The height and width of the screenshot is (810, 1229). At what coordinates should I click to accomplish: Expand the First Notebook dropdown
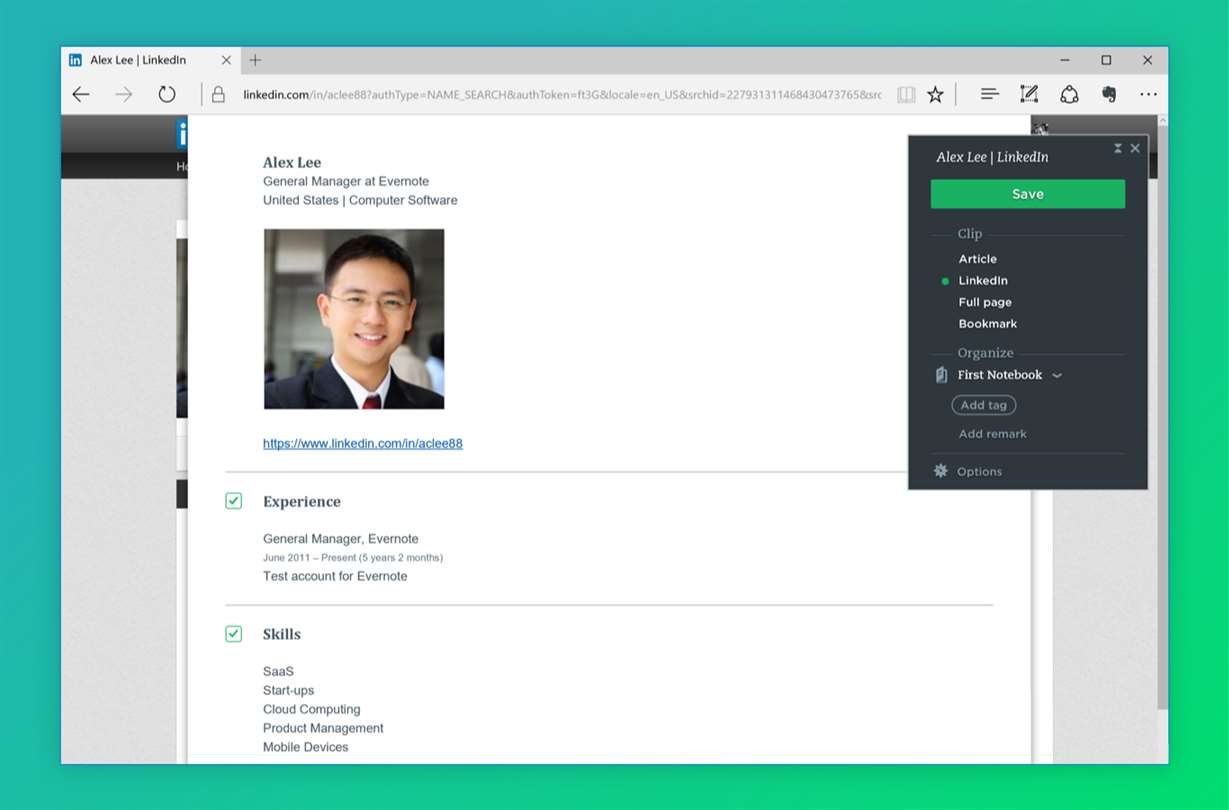pyautogui.click(x=1057, y=376)
